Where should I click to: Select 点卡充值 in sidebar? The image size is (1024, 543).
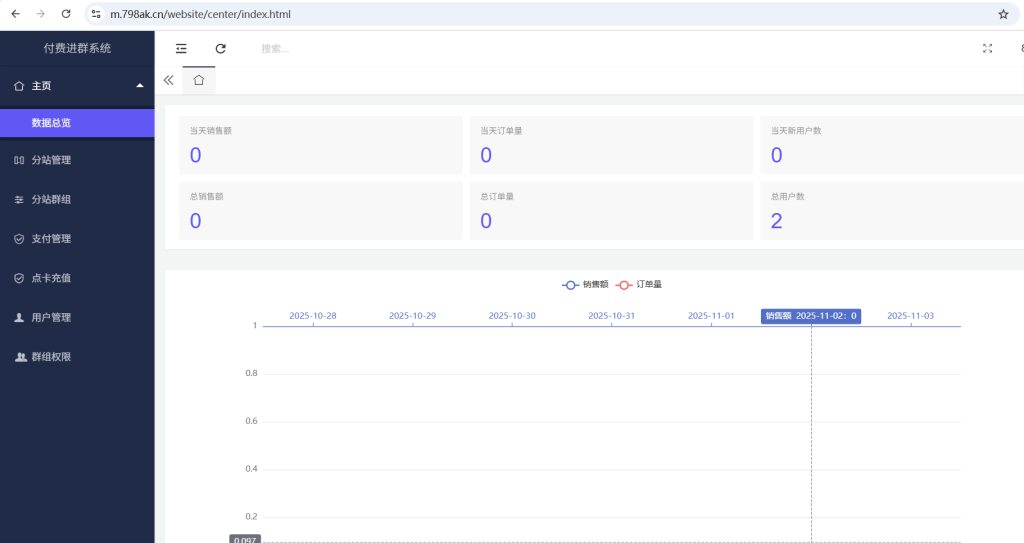tap(51, 278)
